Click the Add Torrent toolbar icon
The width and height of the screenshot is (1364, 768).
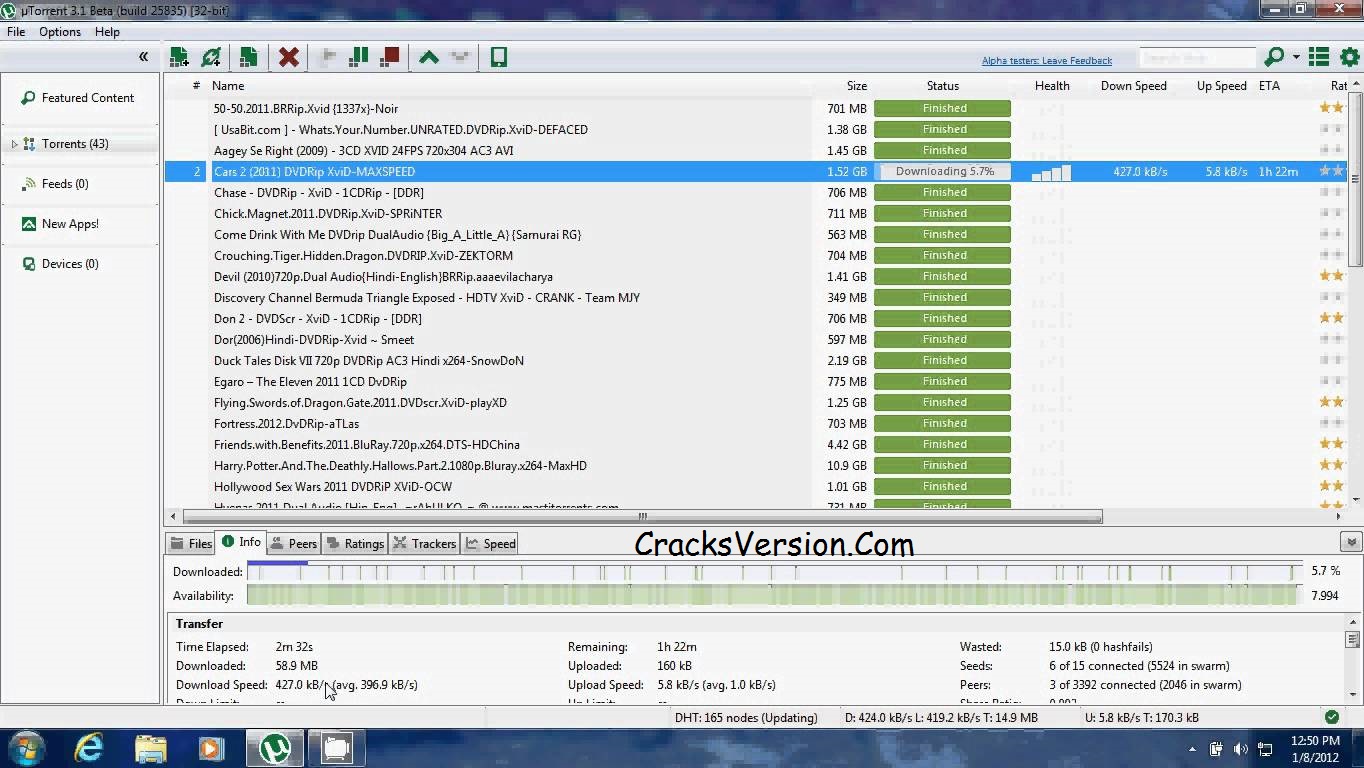click(179, 57)
